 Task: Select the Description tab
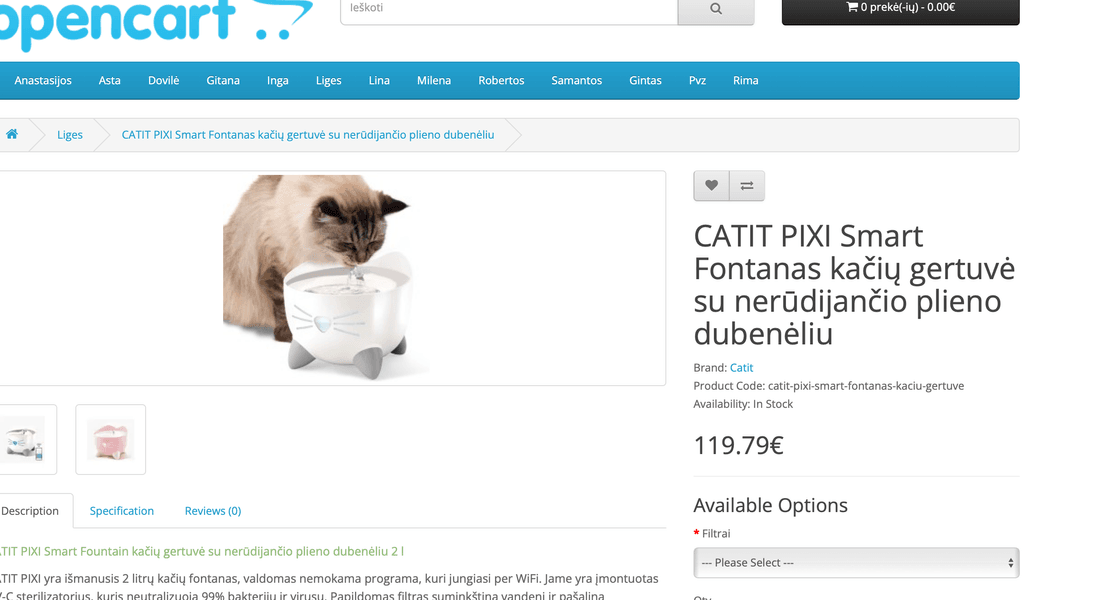point(30,510)
